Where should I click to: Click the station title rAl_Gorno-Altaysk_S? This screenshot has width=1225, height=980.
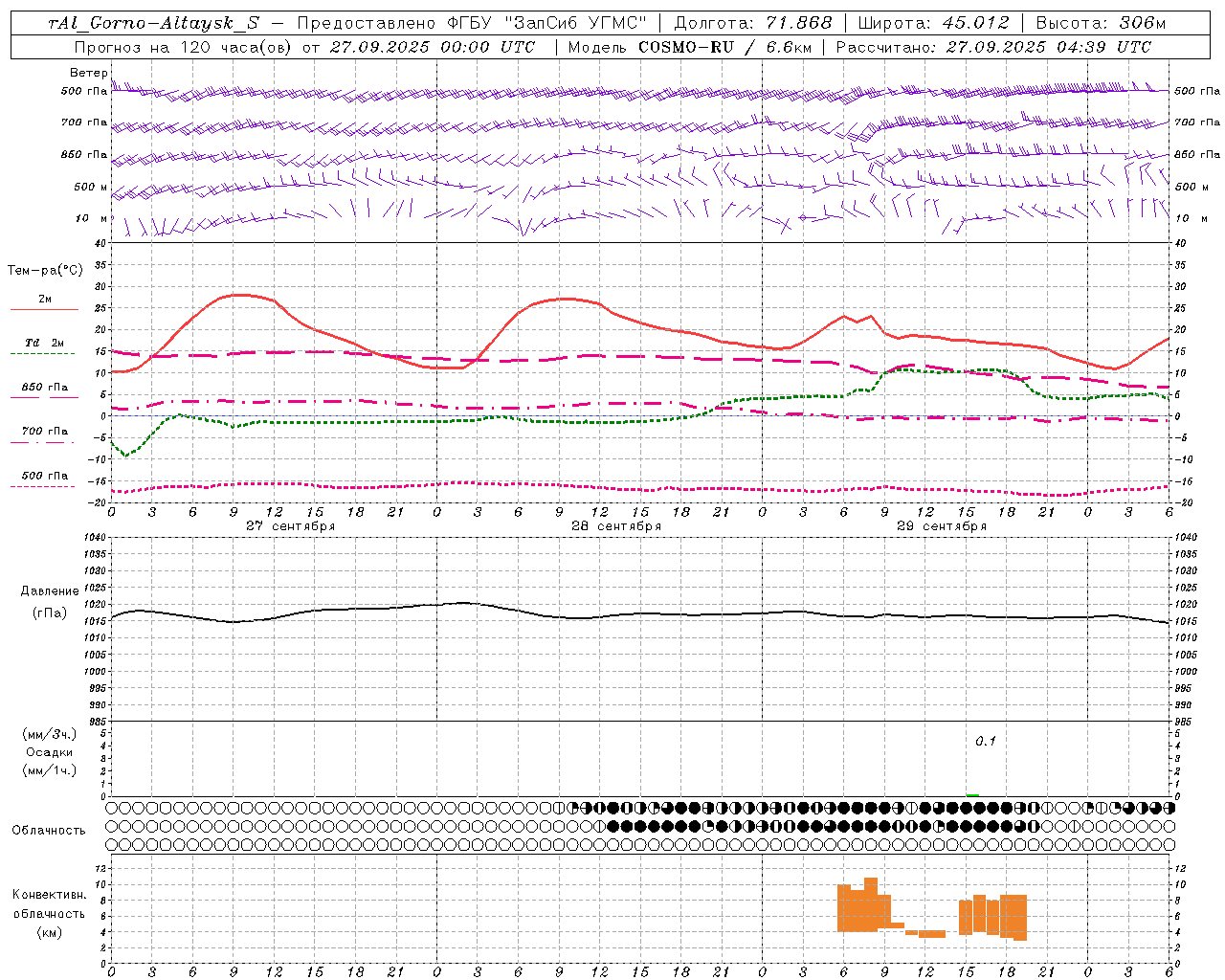pos(153,23)
